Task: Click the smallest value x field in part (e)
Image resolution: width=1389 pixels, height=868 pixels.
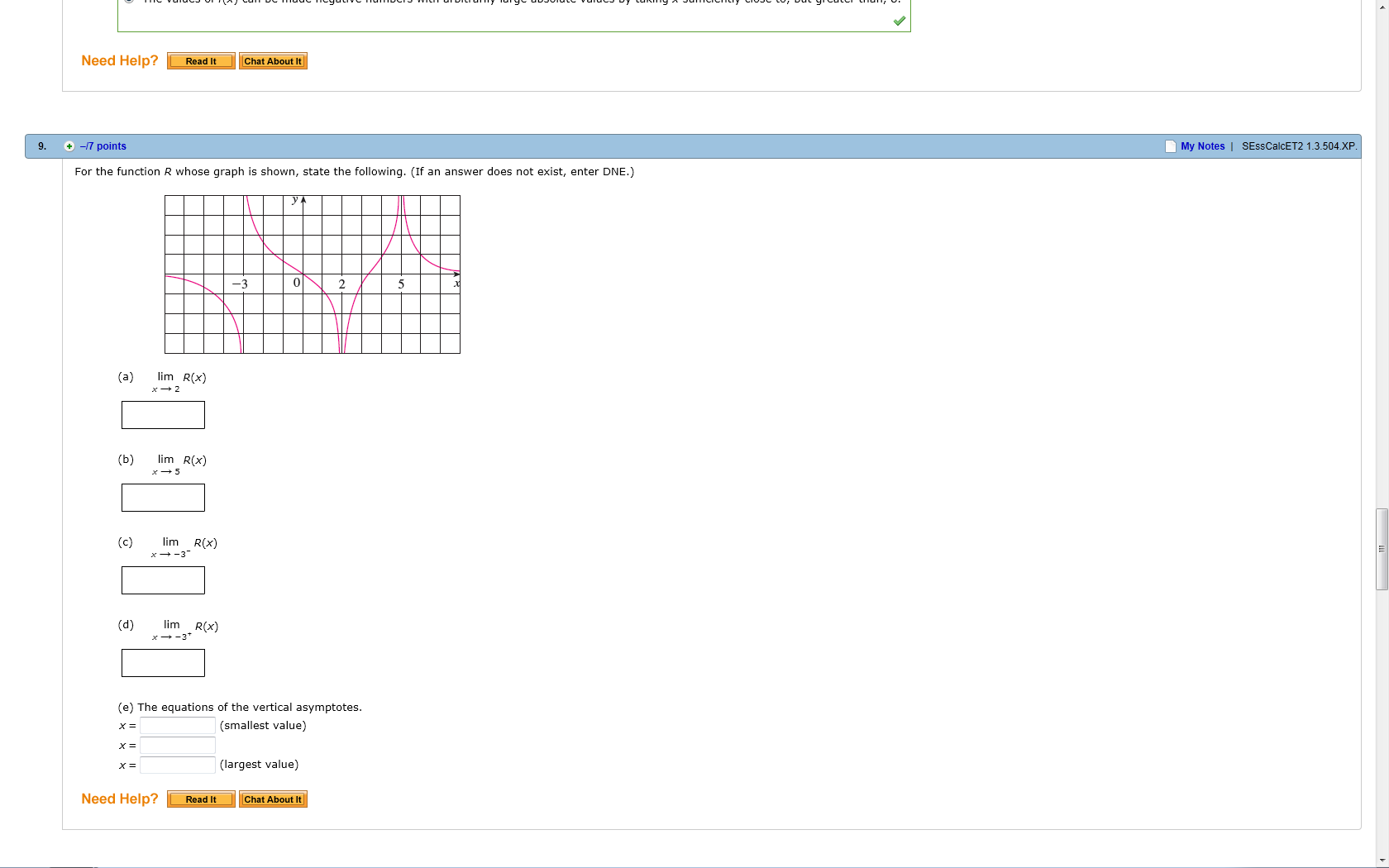Action: pyautogui.click(x=177, y=726)
